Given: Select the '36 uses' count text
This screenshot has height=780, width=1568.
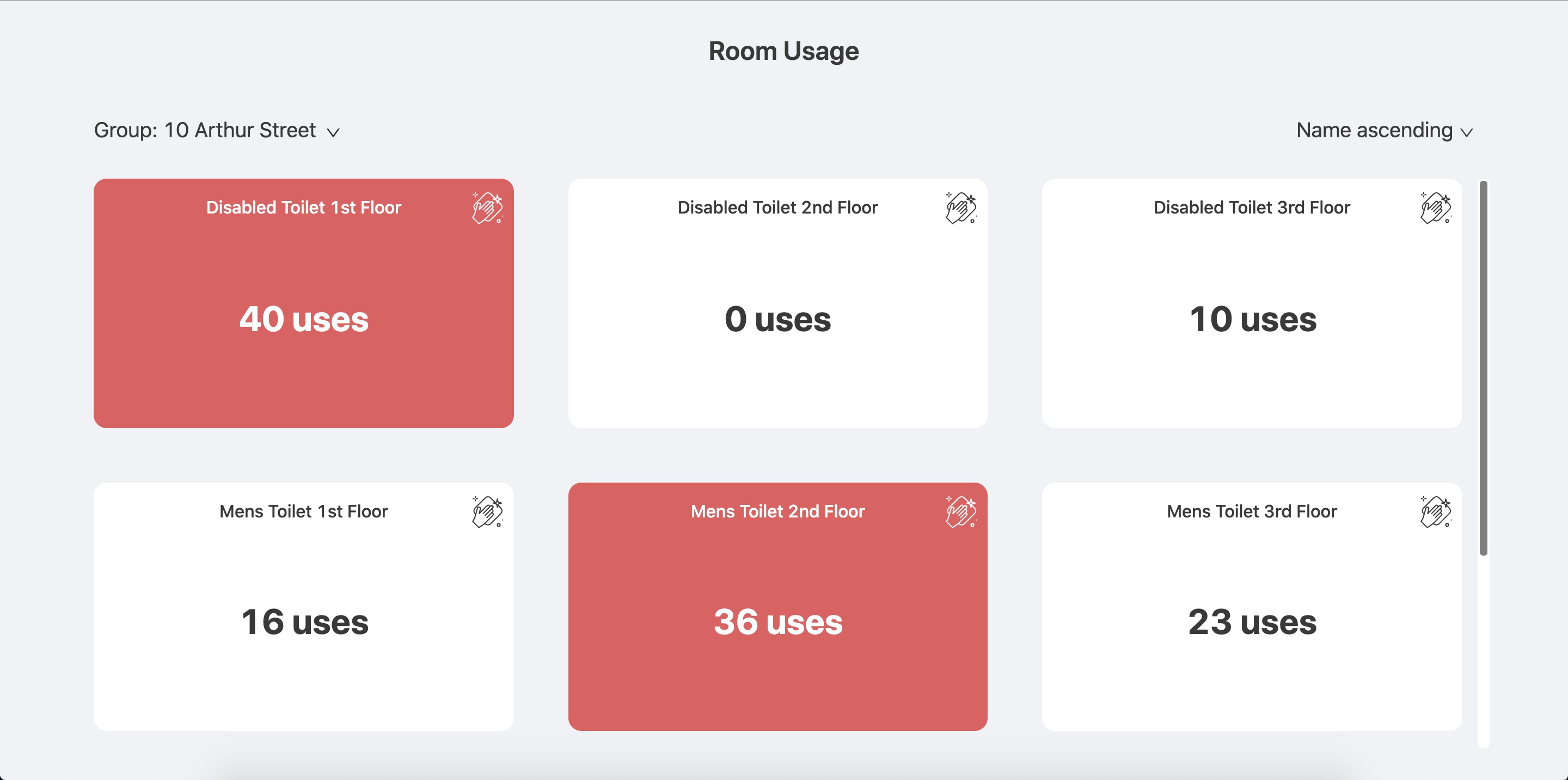Looking at the screenshot, I should (778, 621).
